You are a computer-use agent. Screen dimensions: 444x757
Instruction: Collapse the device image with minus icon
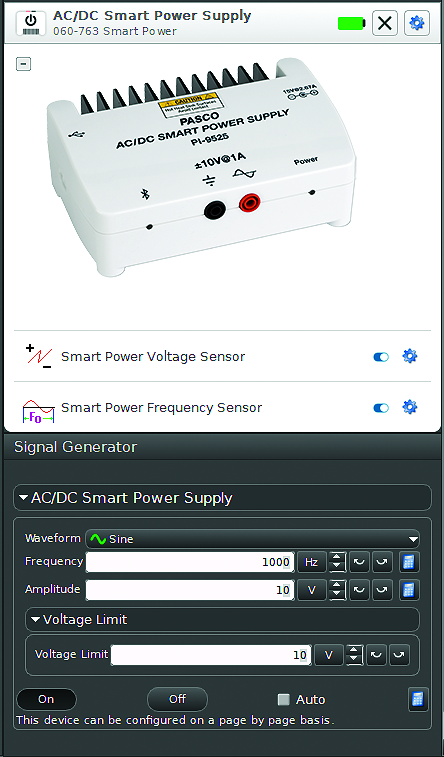point(23,64)
